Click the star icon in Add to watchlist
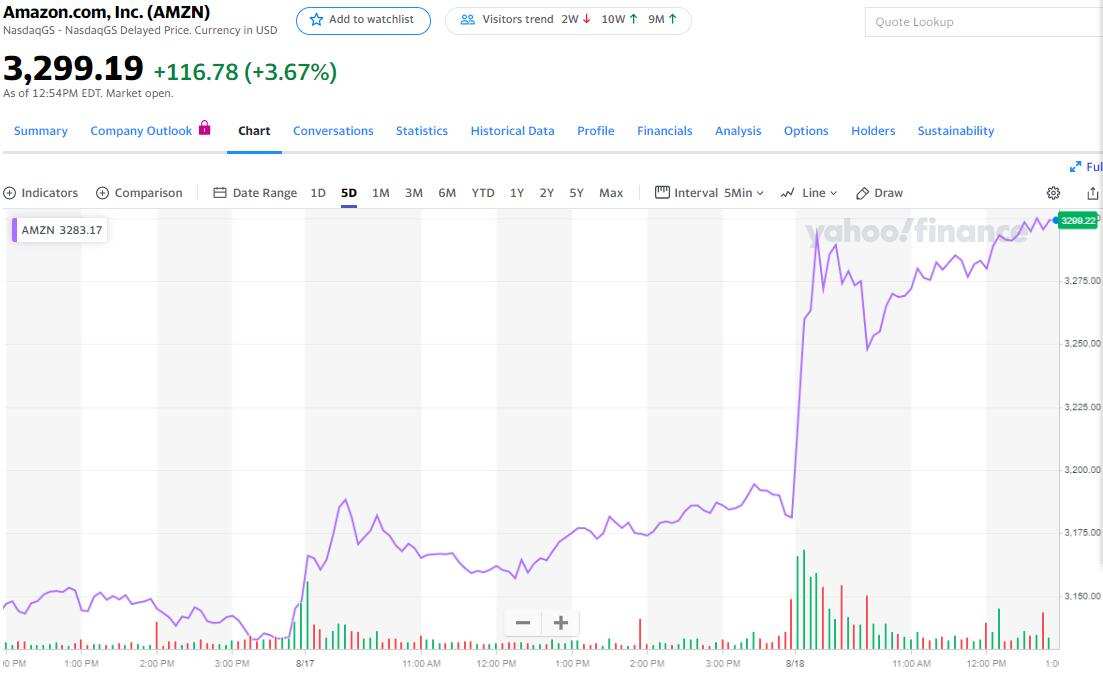Screen dimensions: 1103x683 pyautogui.click(x=317, y=20)
